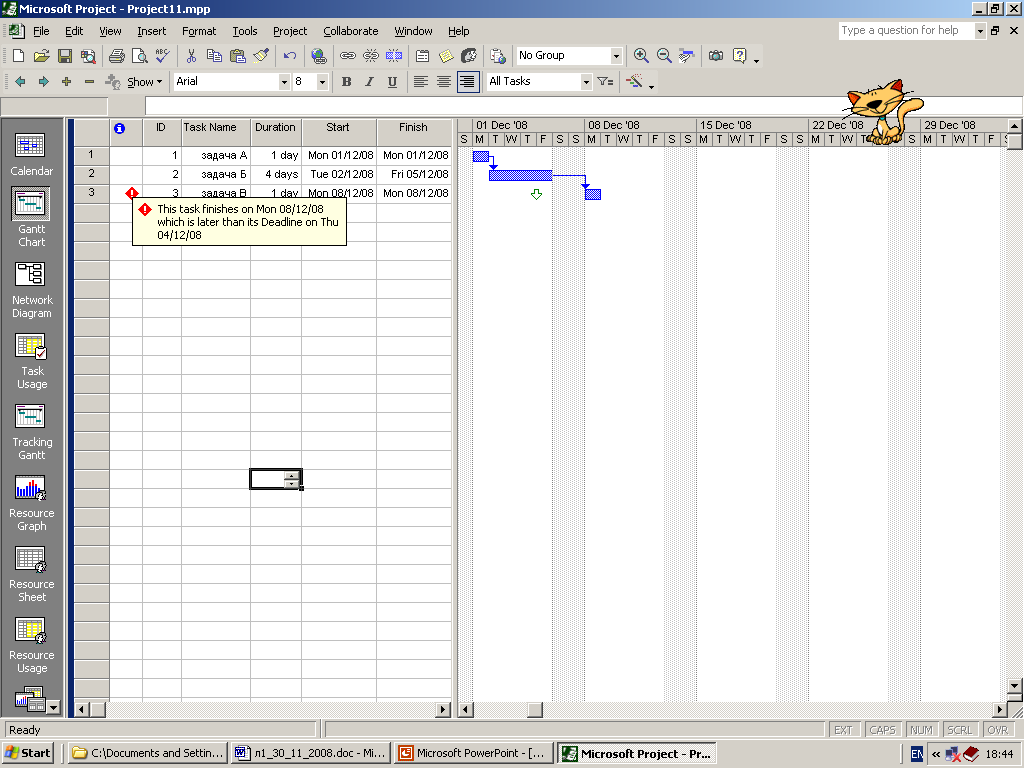Switch to Microsoft PowerPoint taskbar button

coord(473,753)
